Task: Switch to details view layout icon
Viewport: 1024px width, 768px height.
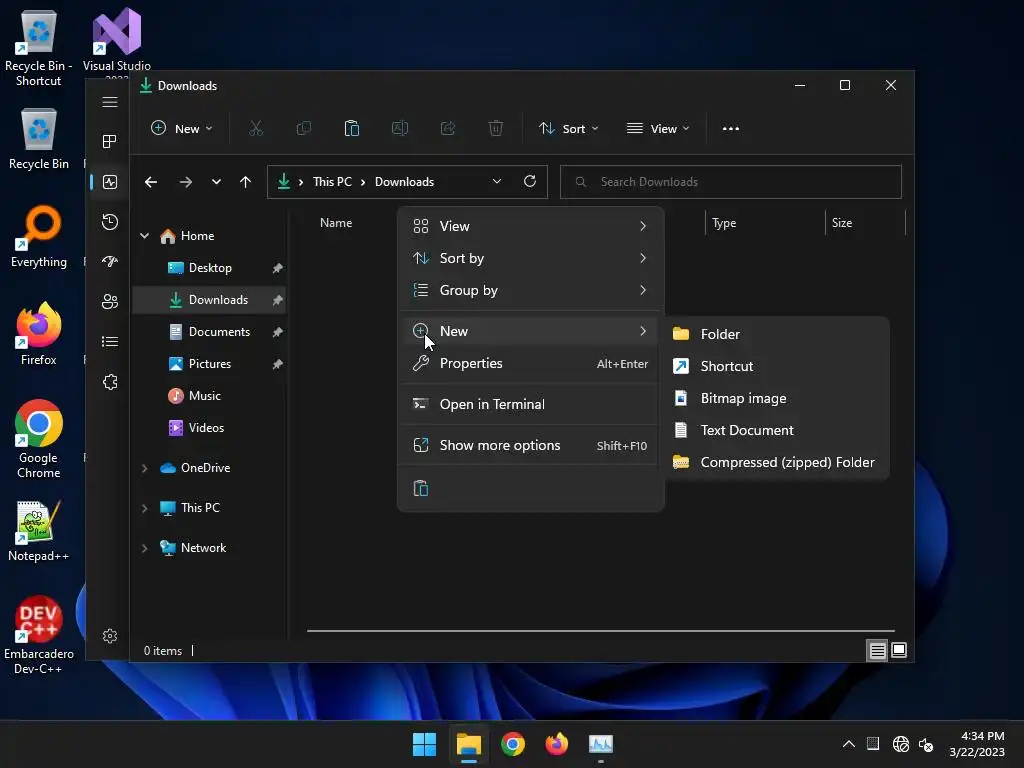Action: 877,650
